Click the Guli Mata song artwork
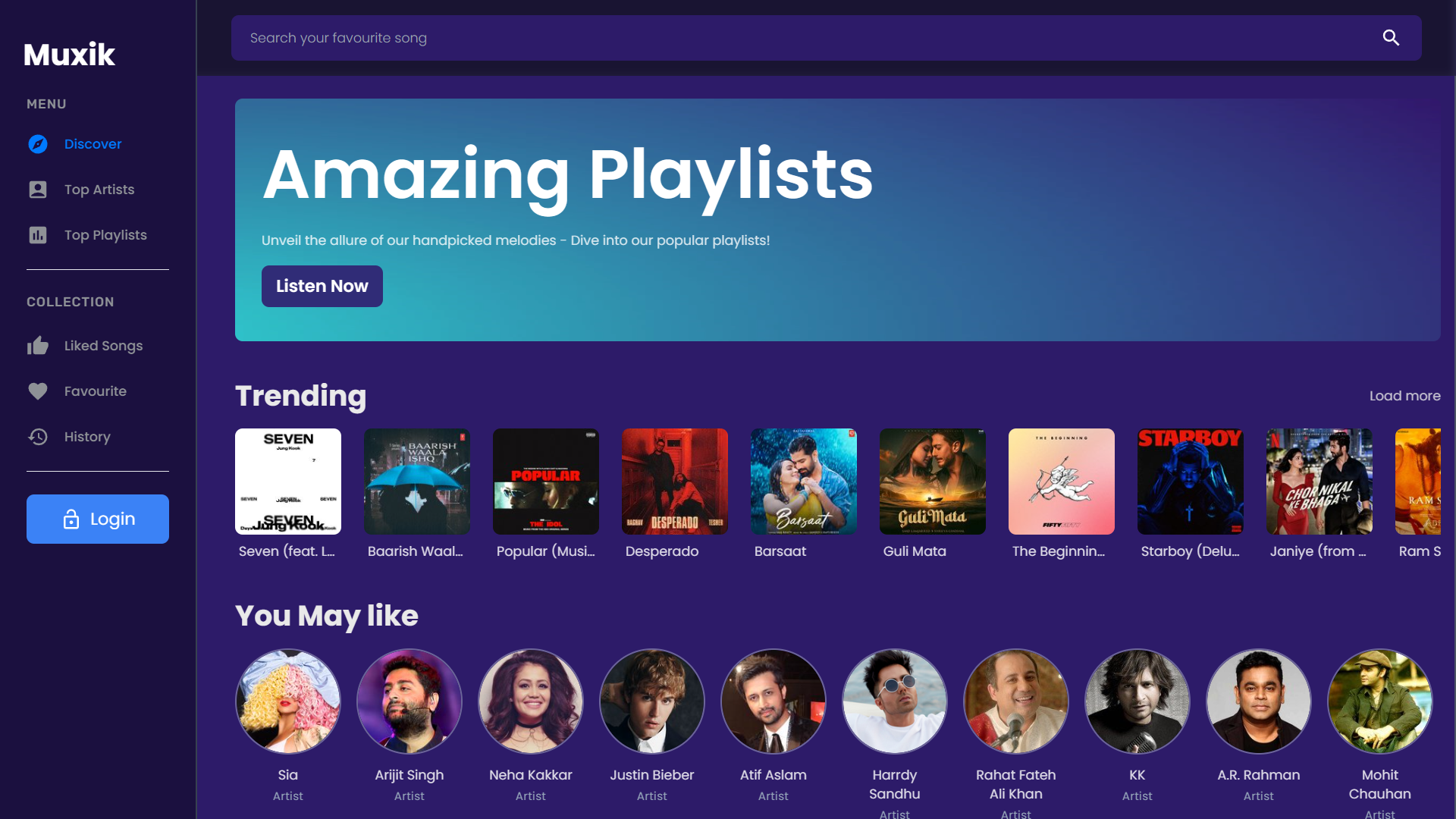 [932, 481]
